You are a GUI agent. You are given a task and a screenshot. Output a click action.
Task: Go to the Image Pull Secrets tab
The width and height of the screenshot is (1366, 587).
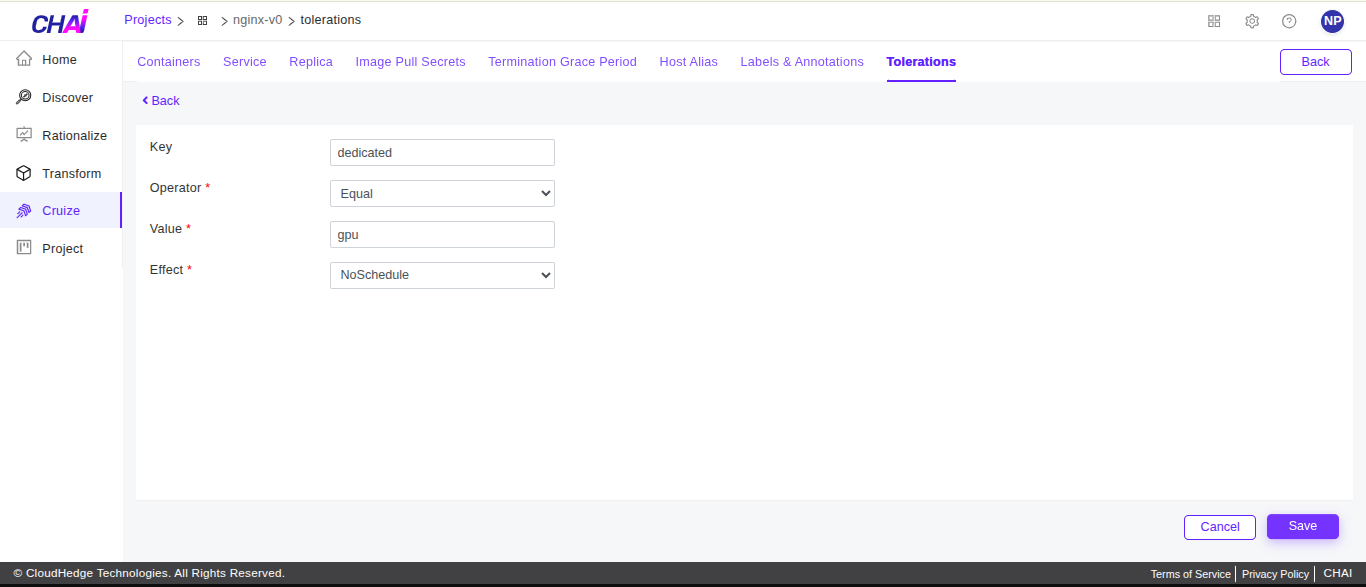click(x=410, y=62)
